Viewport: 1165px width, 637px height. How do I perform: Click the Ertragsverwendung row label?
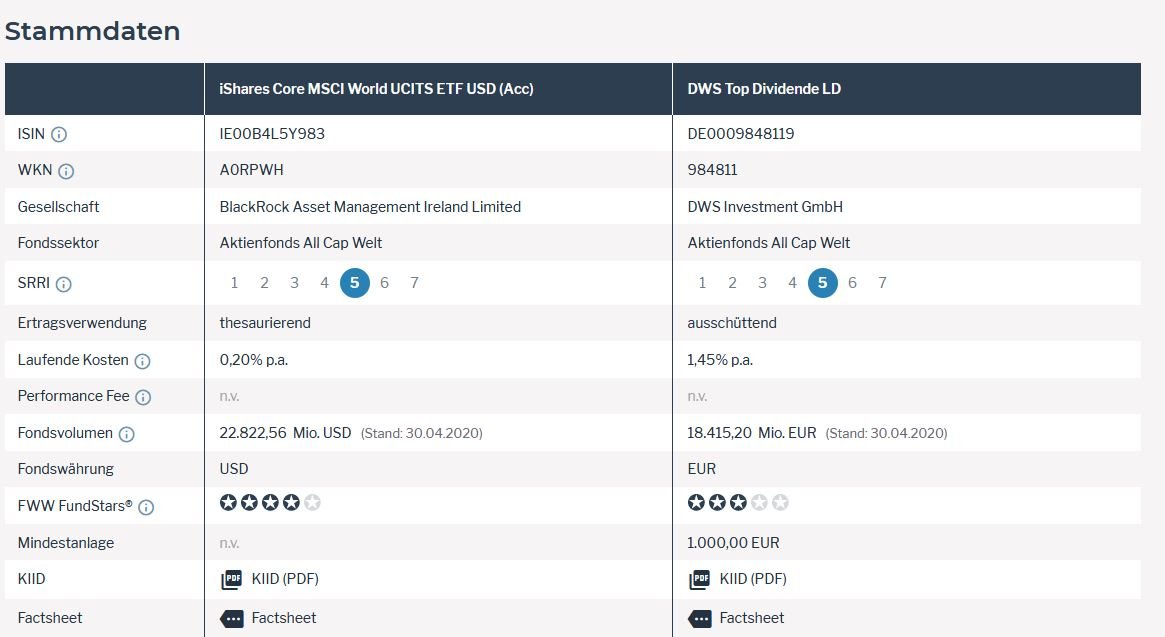(x=82, y=323)
